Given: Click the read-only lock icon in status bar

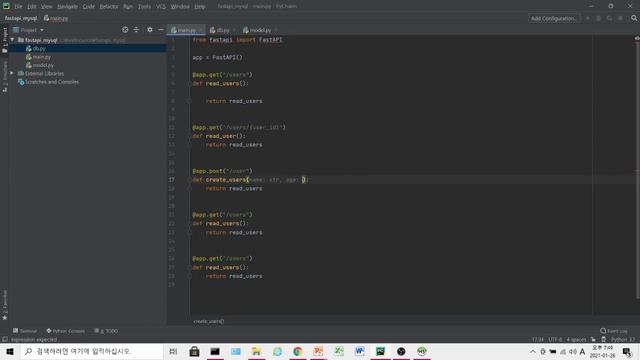Looking at the screenshot, I should pyautogui.click(x=593, y=340).
